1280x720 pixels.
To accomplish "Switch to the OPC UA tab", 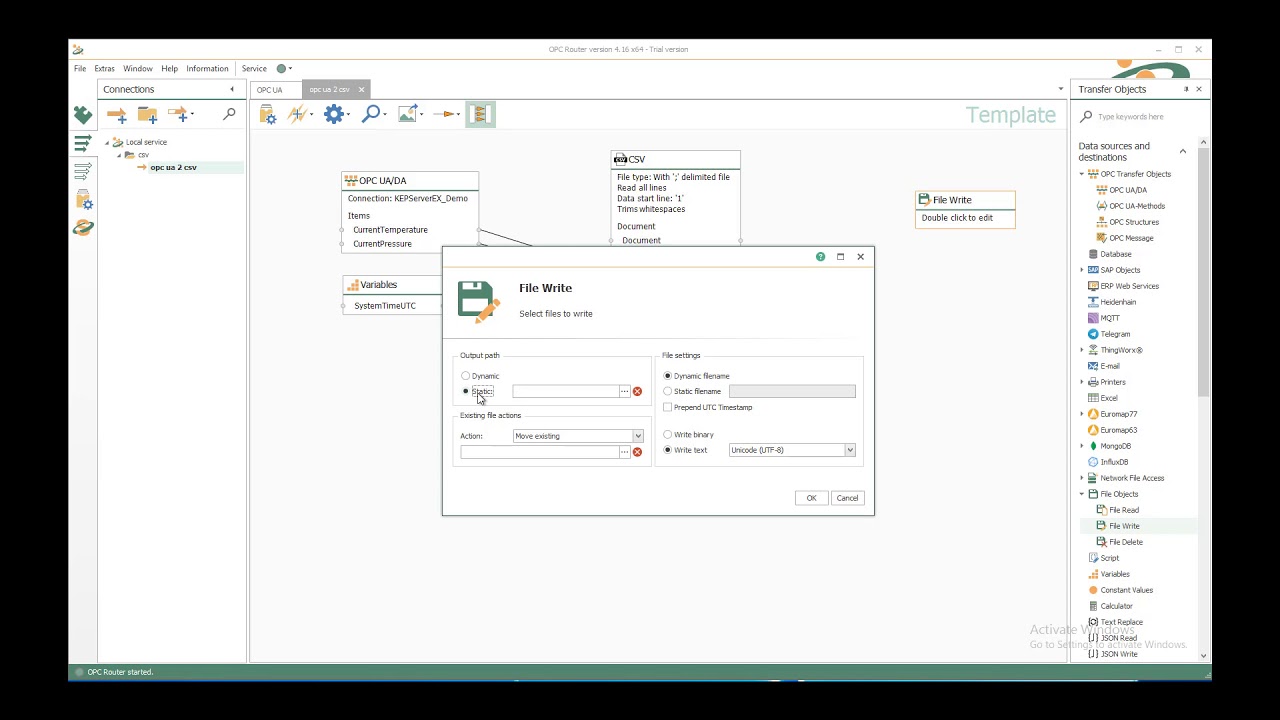I will 270,90.
